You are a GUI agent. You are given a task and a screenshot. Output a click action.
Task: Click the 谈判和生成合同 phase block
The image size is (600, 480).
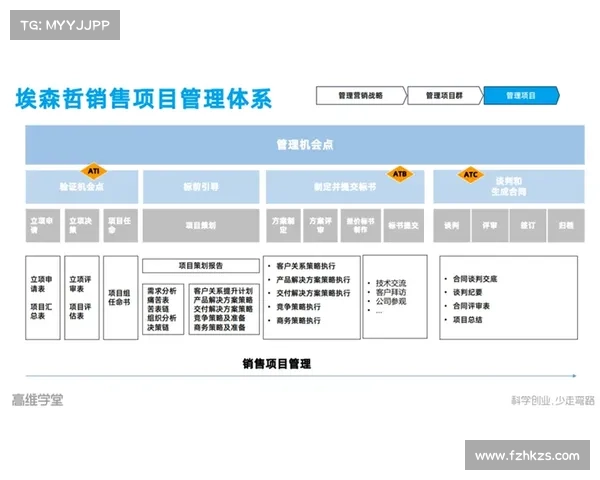click(x=510, y=187)
